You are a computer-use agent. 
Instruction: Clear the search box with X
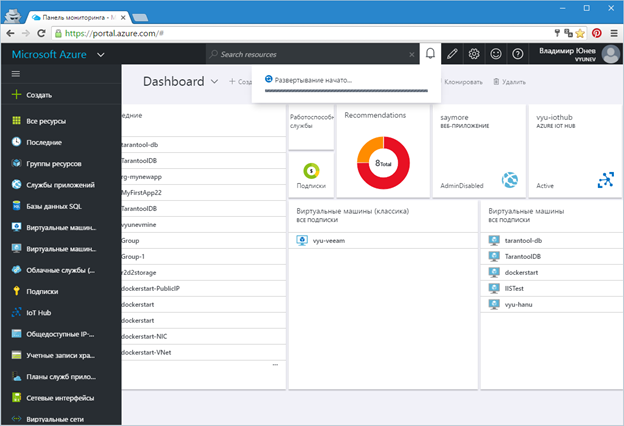coord(412,55)
